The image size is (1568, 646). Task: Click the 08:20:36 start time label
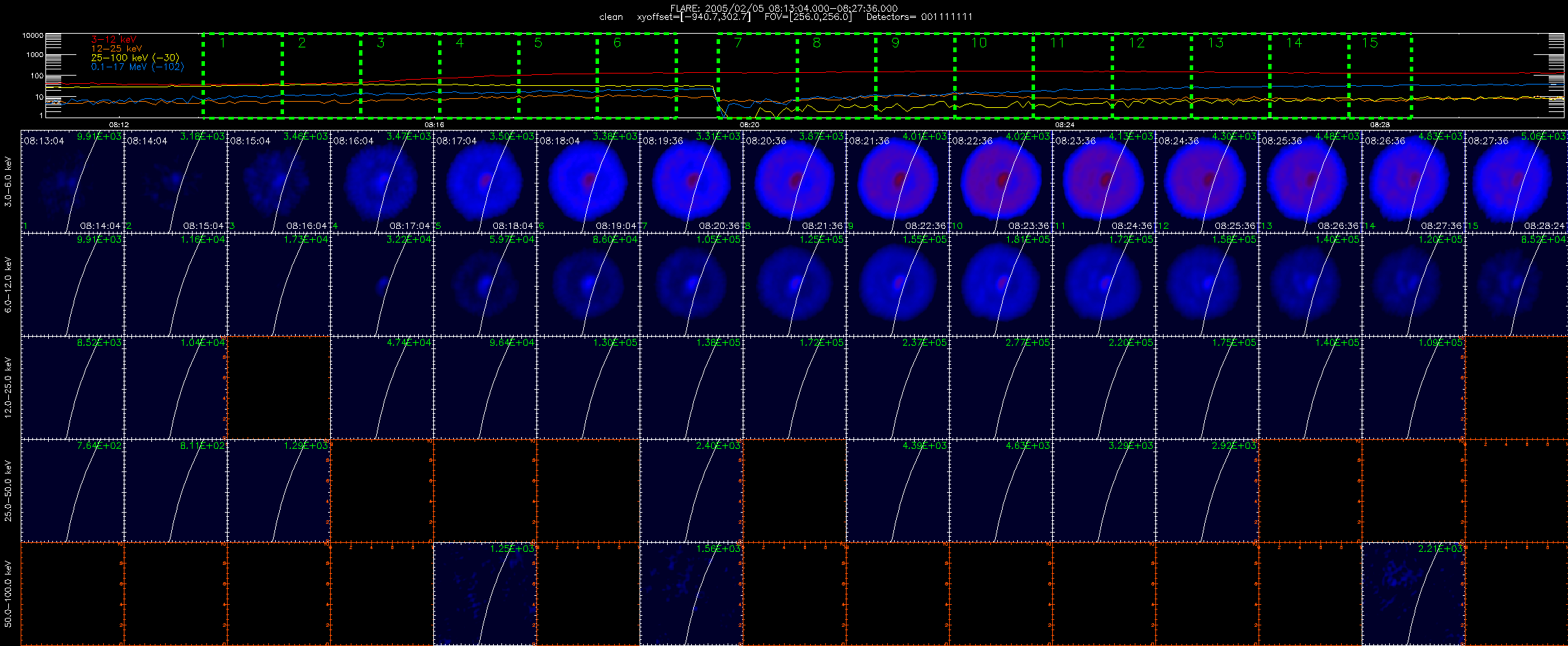(x=765, y=140)
